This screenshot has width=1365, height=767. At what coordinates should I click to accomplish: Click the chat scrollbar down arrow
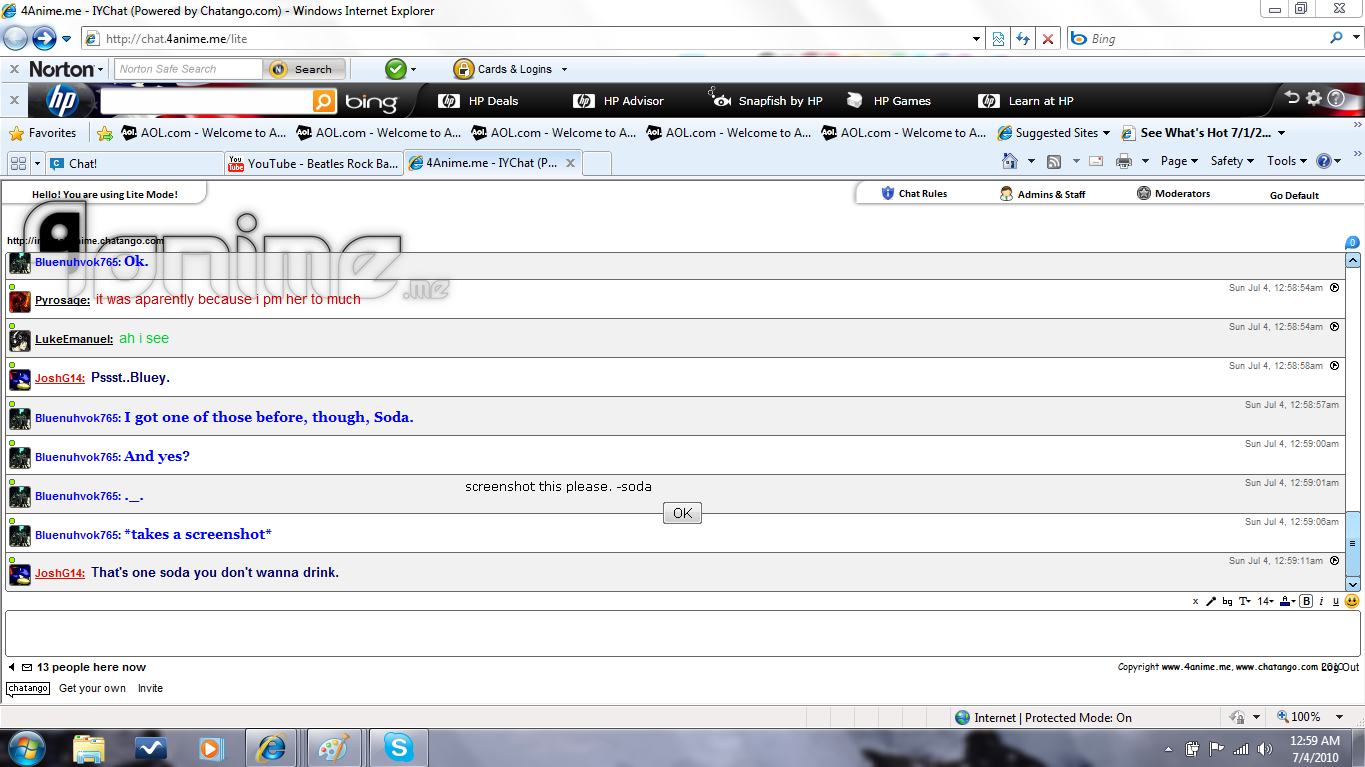(1353, 584)
